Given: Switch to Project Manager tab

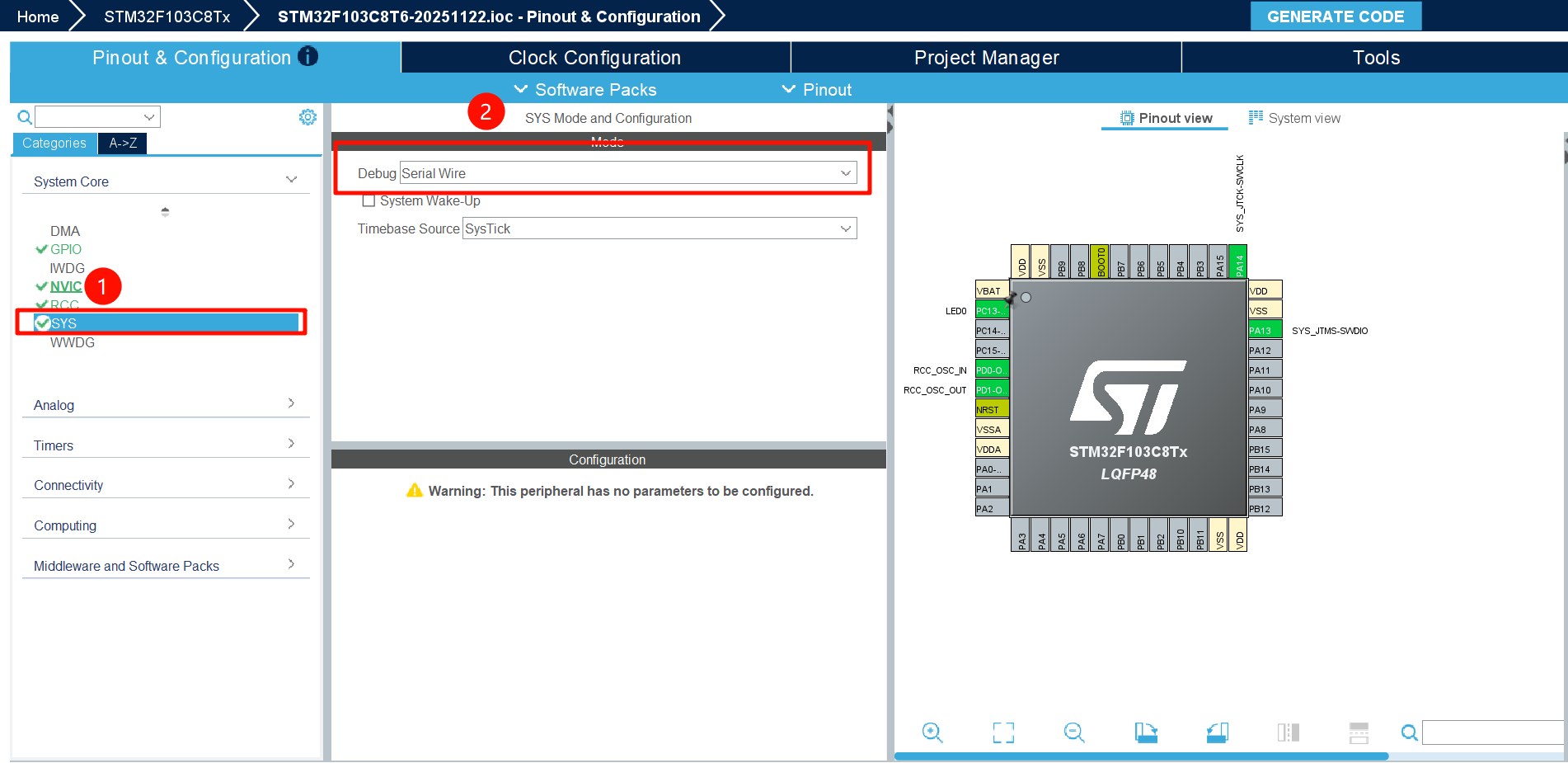Looking at the screenshot, I should (x=986, y=57).
